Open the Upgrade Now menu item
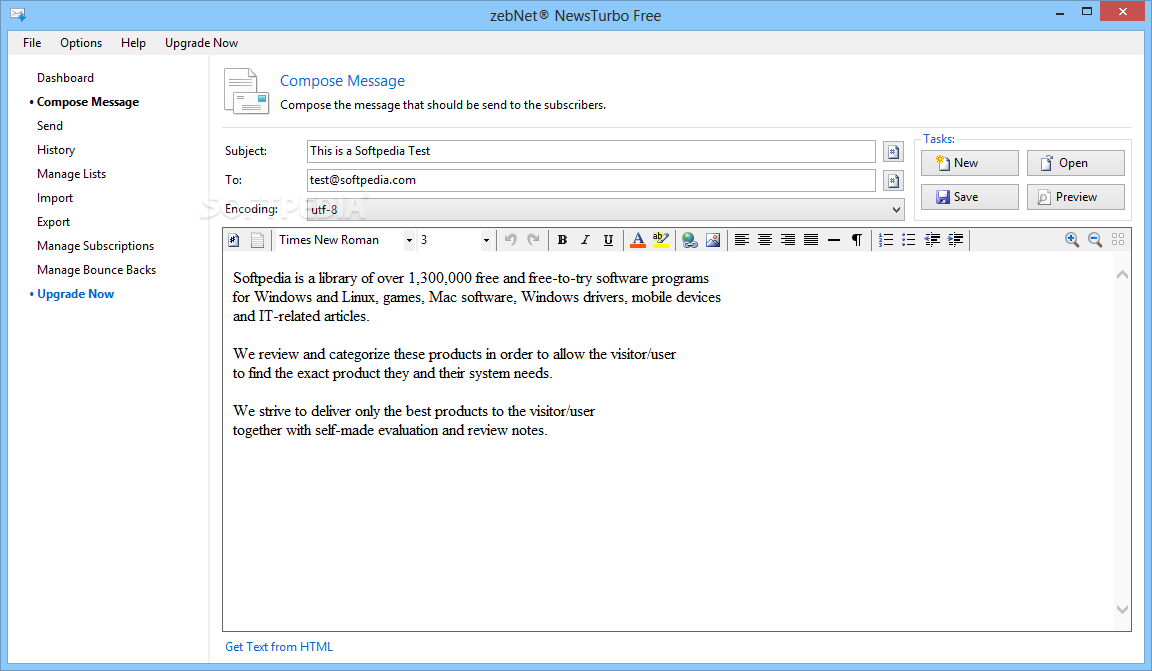The image size is (1152, 671). tap(201, 43)
